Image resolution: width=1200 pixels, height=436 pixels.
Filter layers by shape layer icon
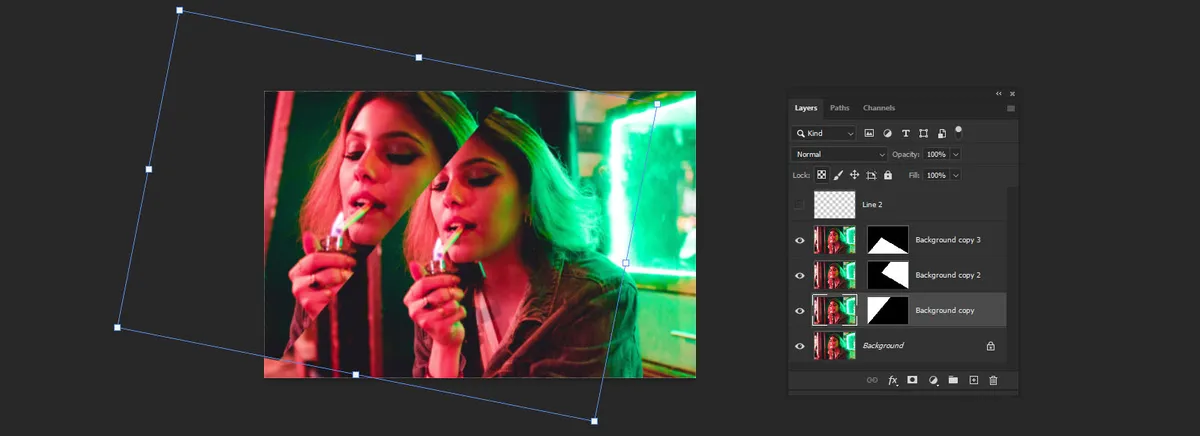click(x=923, y=132)
